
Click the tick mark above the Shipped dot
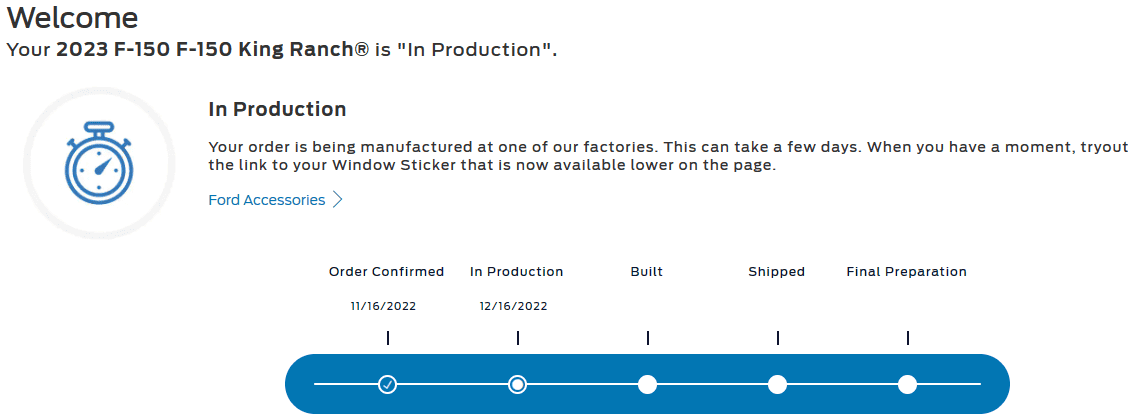coord(777,339)
